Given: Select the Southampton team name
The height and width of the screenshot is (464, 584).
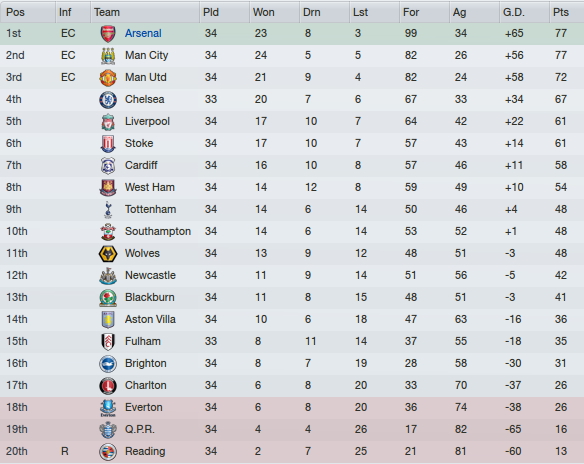Looking at the screenshot, I should coord(158,231).
